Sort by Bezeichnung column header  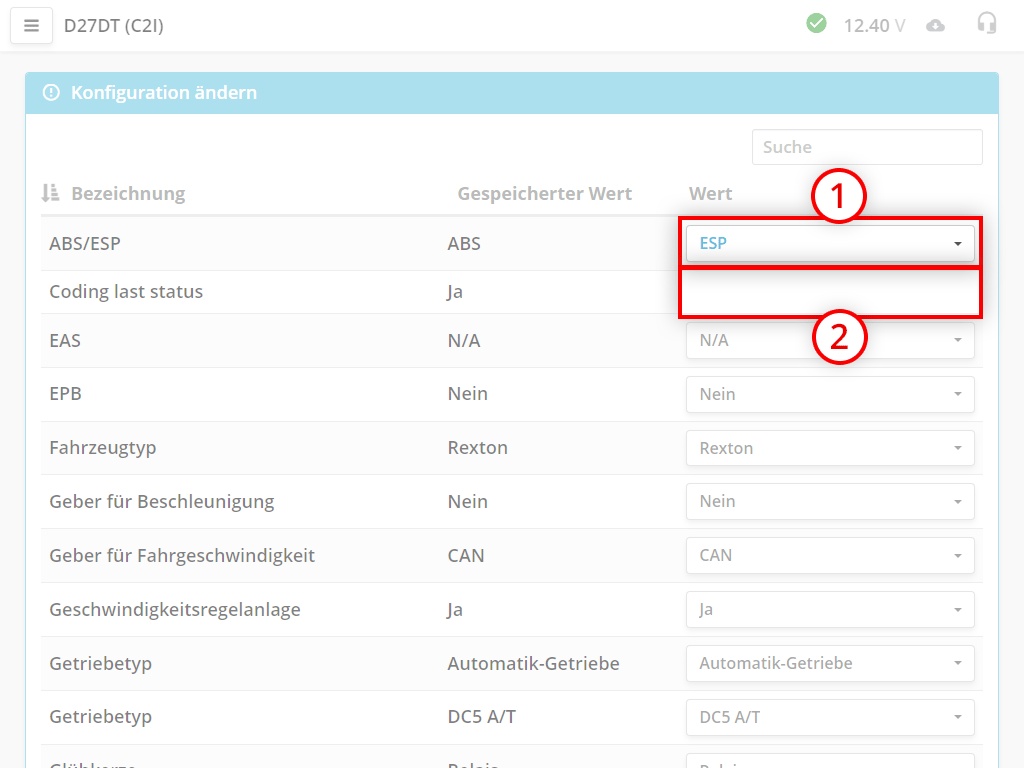point(127,193)
